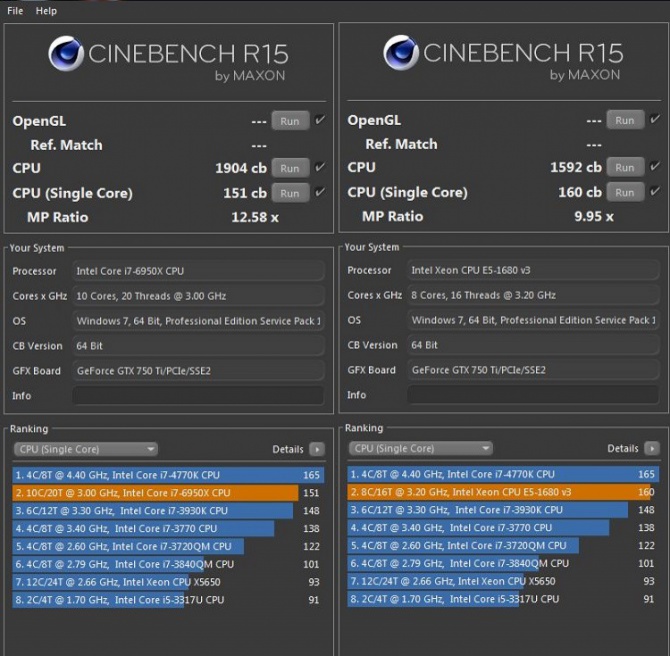
Task: Click GFX Board GeForce GTX 750 Ti field, right window
Action: tap(533, 370)
